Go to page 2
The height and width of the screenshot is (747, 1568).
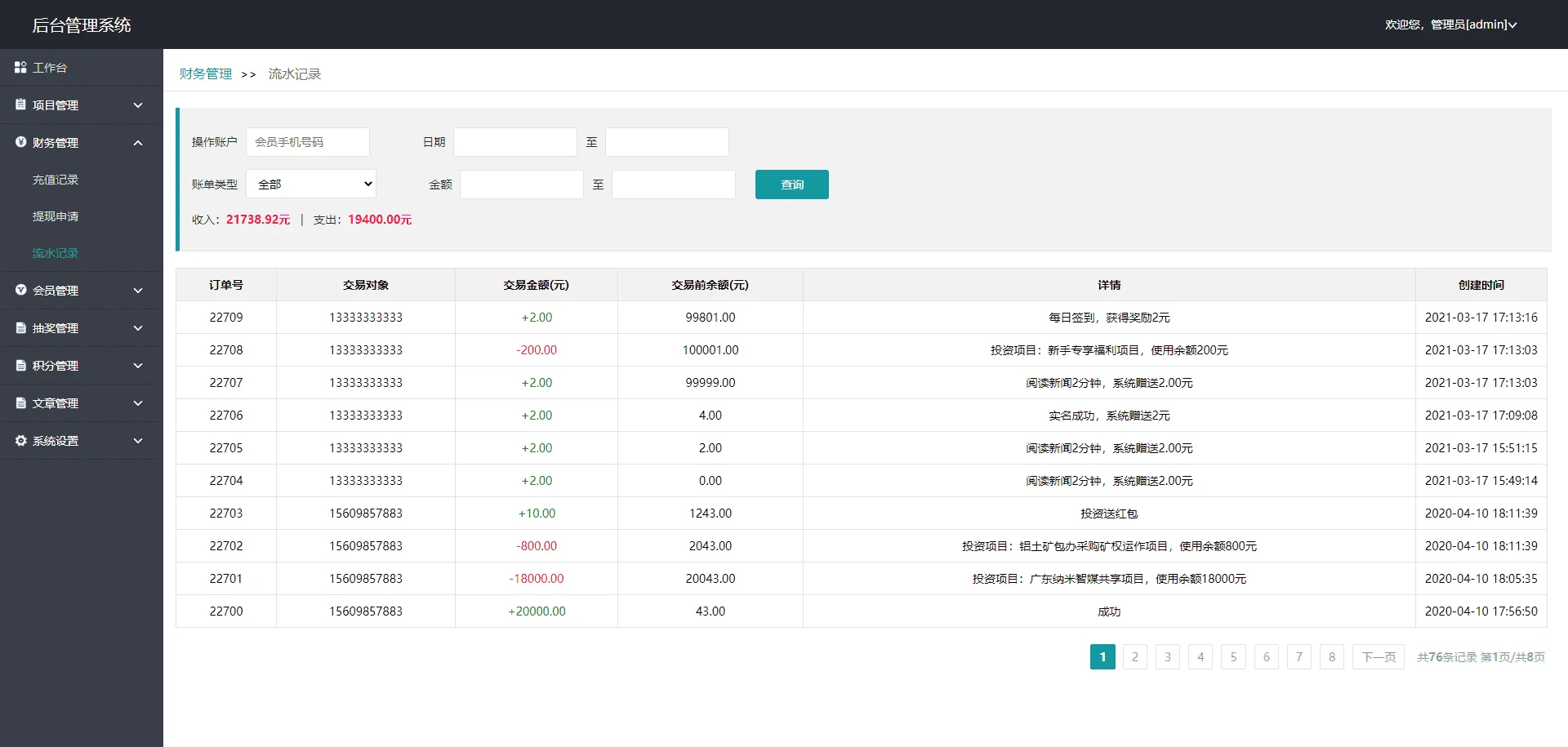tap(1134, 657)
